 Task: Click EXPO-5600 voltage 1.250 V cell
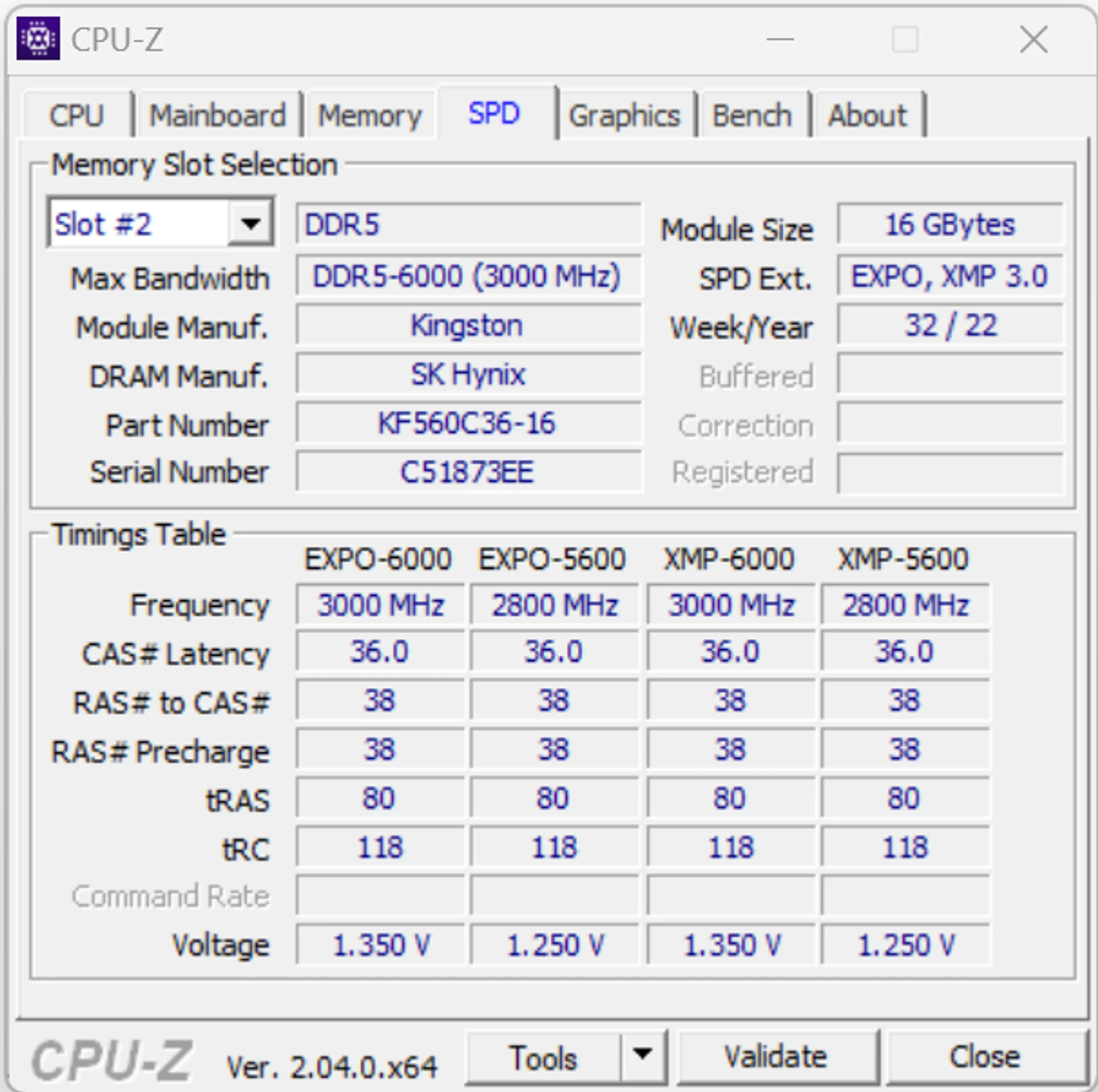tap(555, 944)
